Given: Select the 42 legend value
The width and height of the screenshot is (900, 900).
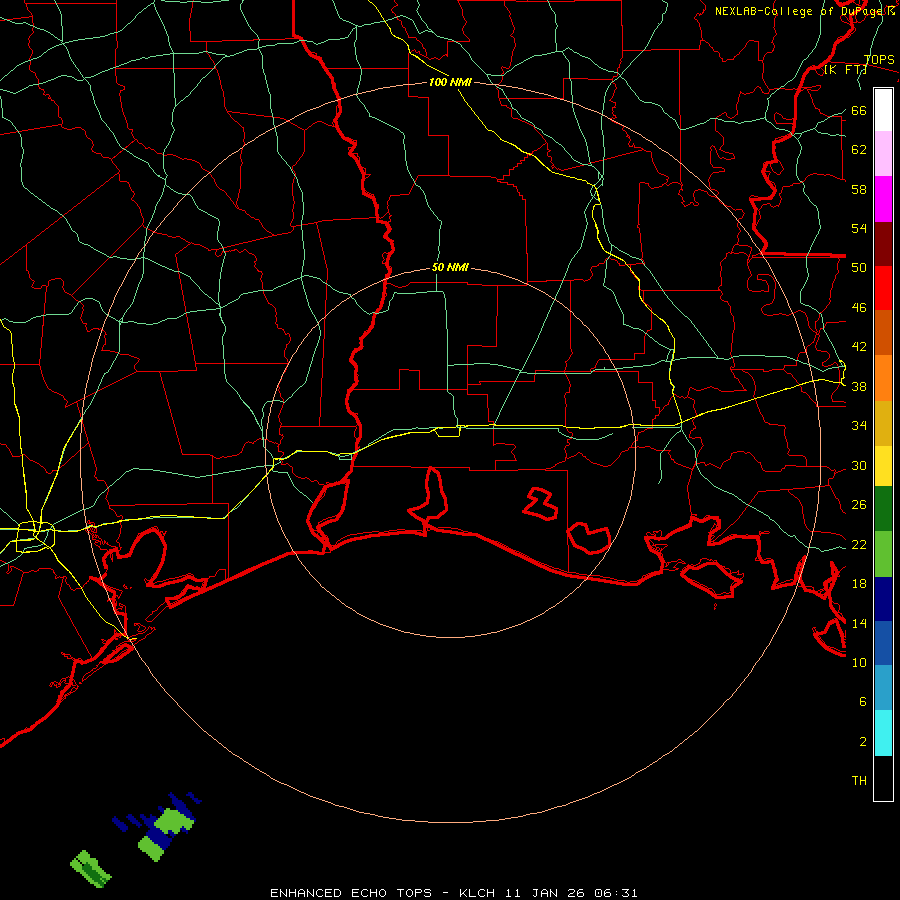Looking at the screenshot, I should [x=859, y=347].
